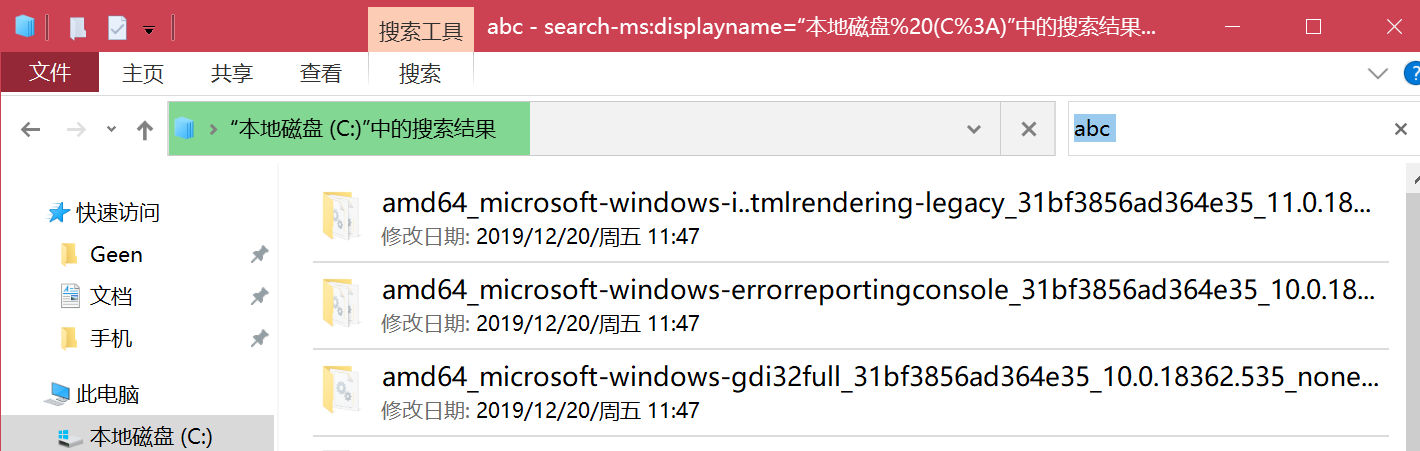Click the pin icon next to 手机
The width and height of the screenshot is (1420, 451).
(x=259, y=339)
